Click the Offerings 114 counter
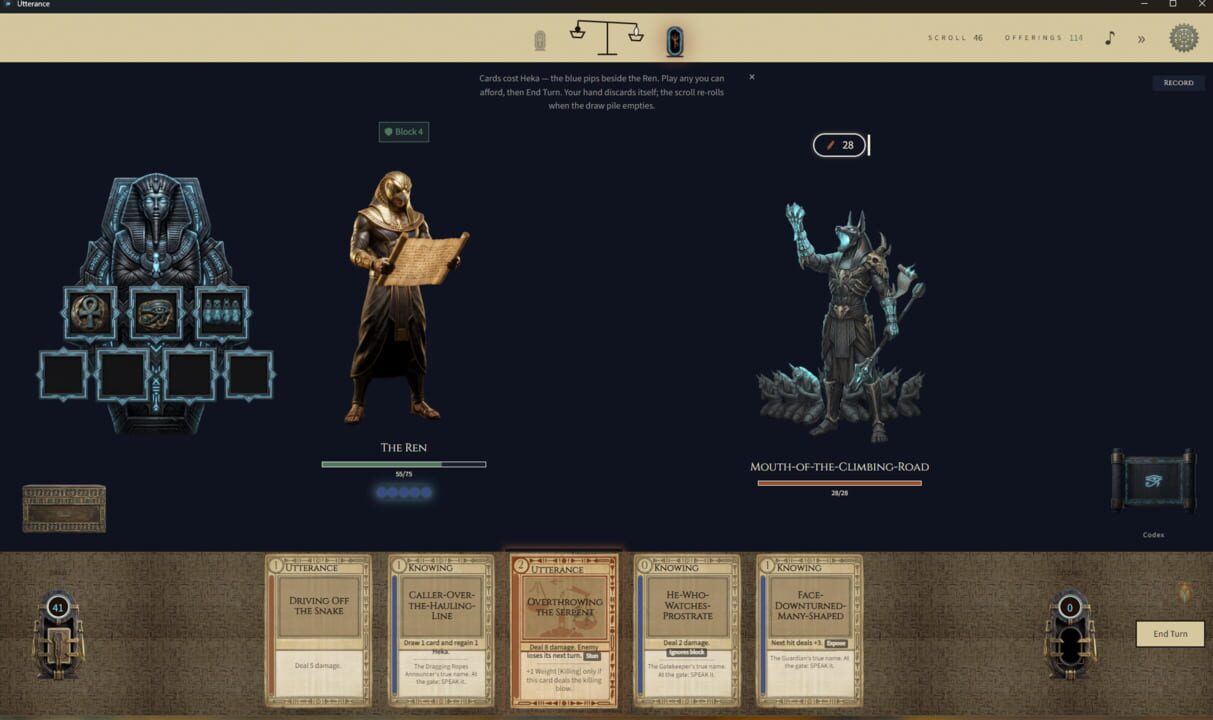Viewport: 1213px width, 720px height. click(1044, 38)
